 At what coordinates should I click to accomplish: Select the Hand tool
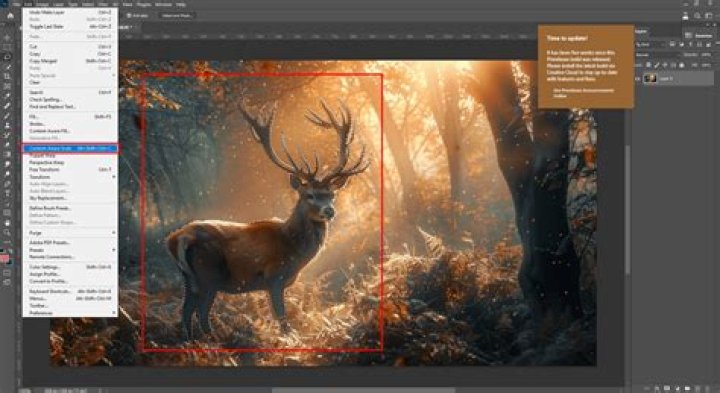7,223
